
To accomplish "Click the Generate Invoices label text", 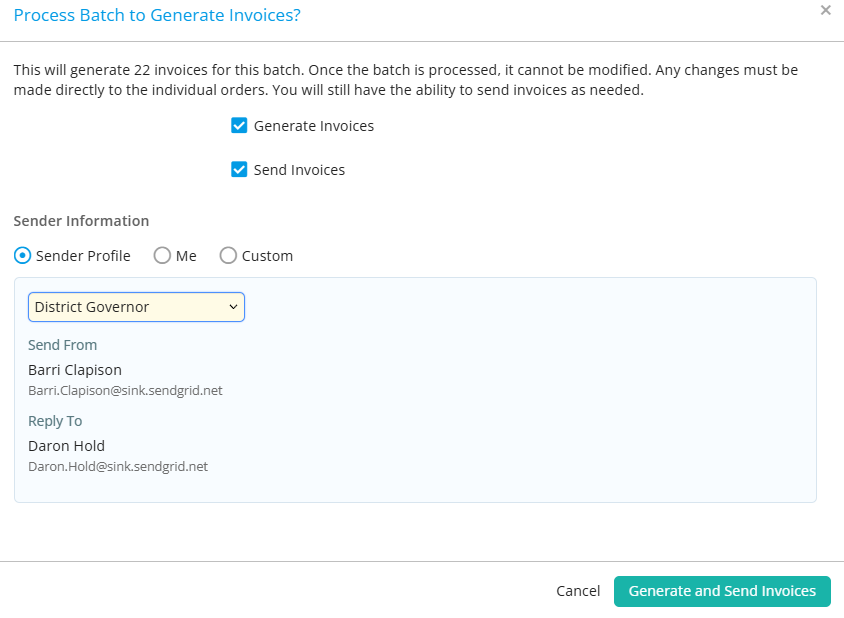I will tap(314, 126).
